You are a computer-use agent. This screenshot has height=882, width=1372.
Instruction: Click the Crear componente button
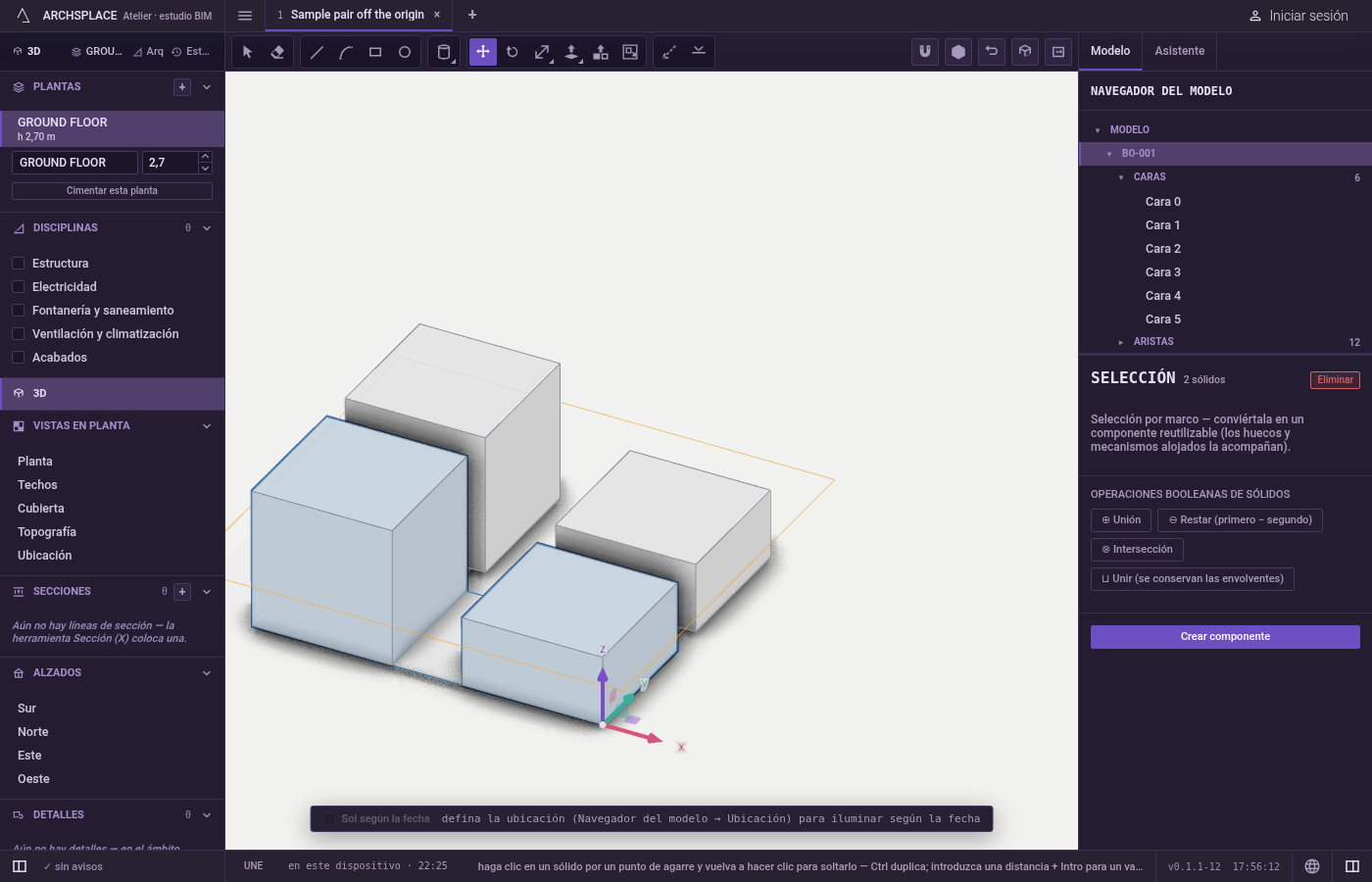1225,637
